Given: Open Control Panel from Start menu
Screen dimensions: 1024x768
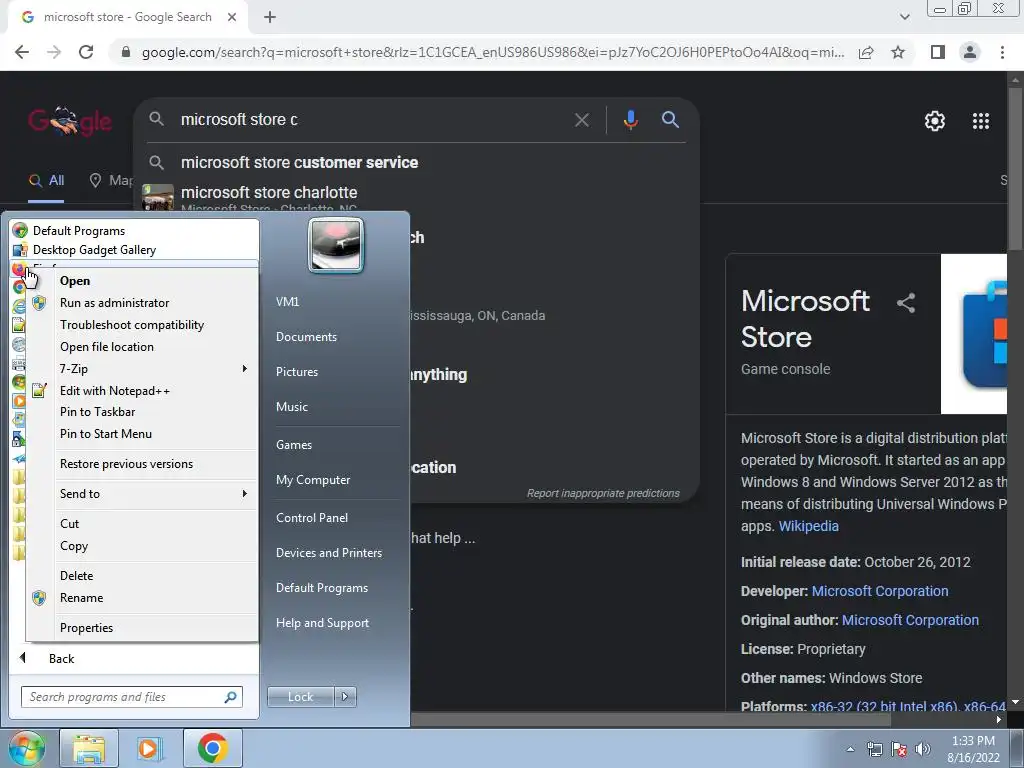Looking at the screenshot, I should [312, 518].
